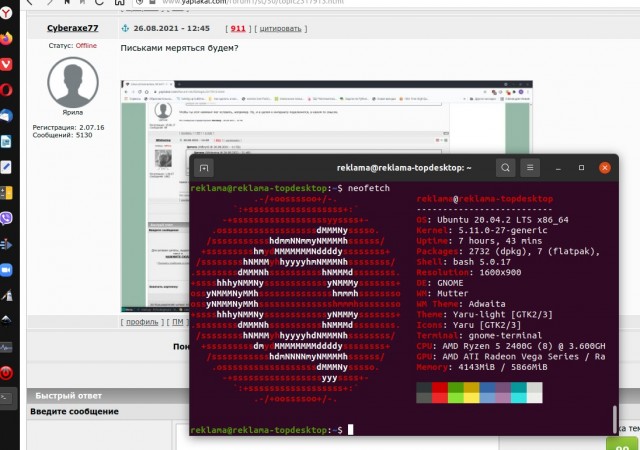Screen dimensions: 640x450
Task: Open search in the terminal window
Action: click(x=505, y=168)
